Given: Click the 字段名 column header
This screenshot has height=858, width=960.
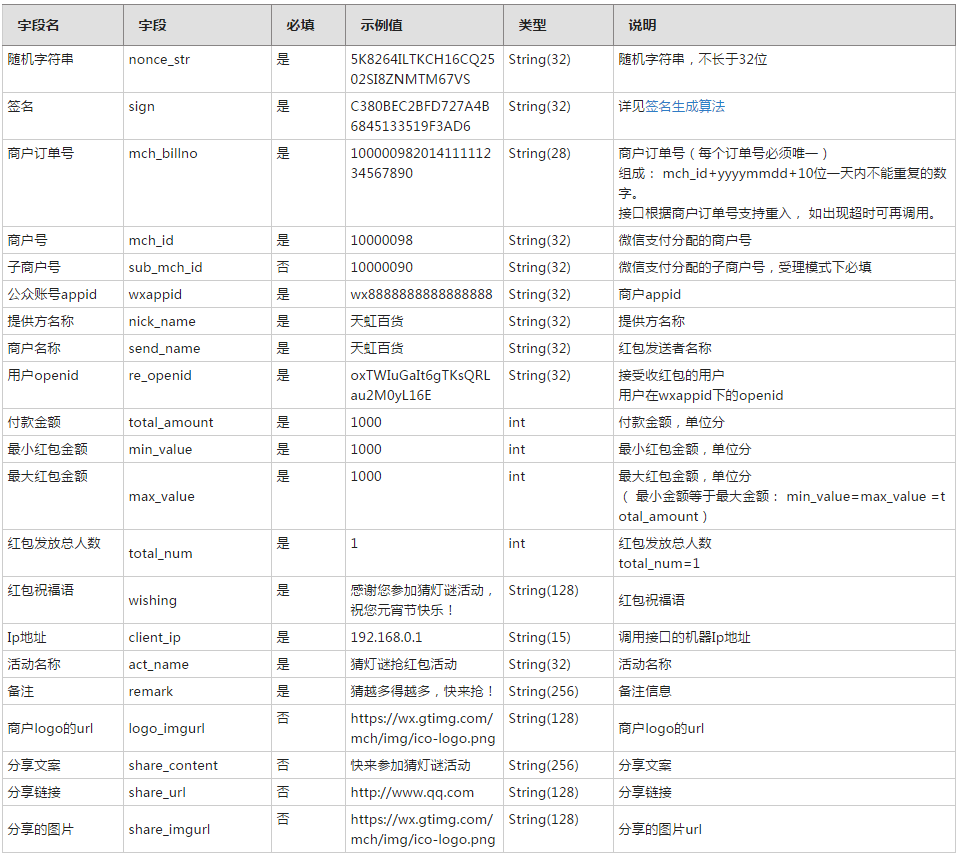Looking at the screenshot, I should pyautogui.click(x=39, y=25).
